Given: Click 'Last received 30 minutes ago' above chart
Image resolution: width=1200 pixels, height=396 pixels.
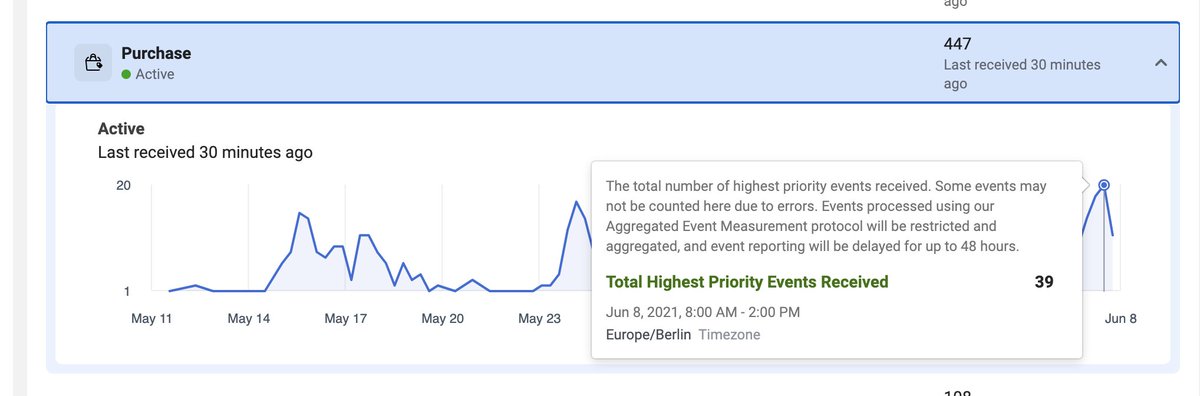Looking at the screenshot, I should pyautogui.click(x=205, y=153).
